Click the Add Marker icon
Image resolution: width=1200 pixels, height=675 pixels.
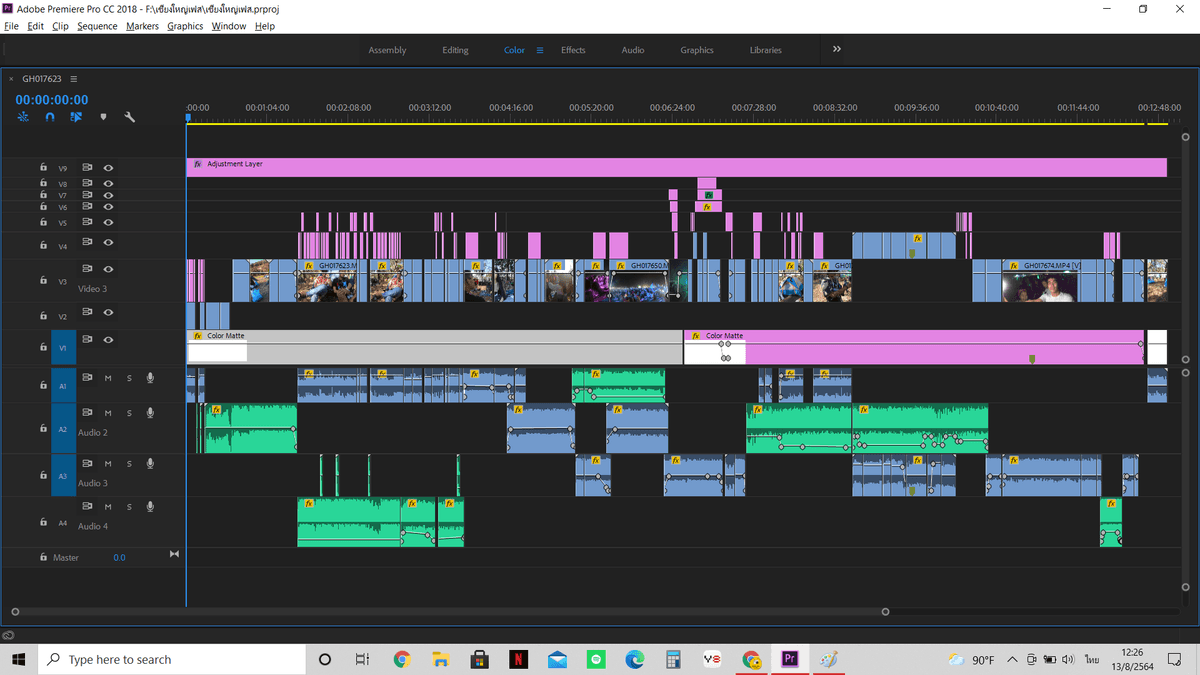coord(103,117)
